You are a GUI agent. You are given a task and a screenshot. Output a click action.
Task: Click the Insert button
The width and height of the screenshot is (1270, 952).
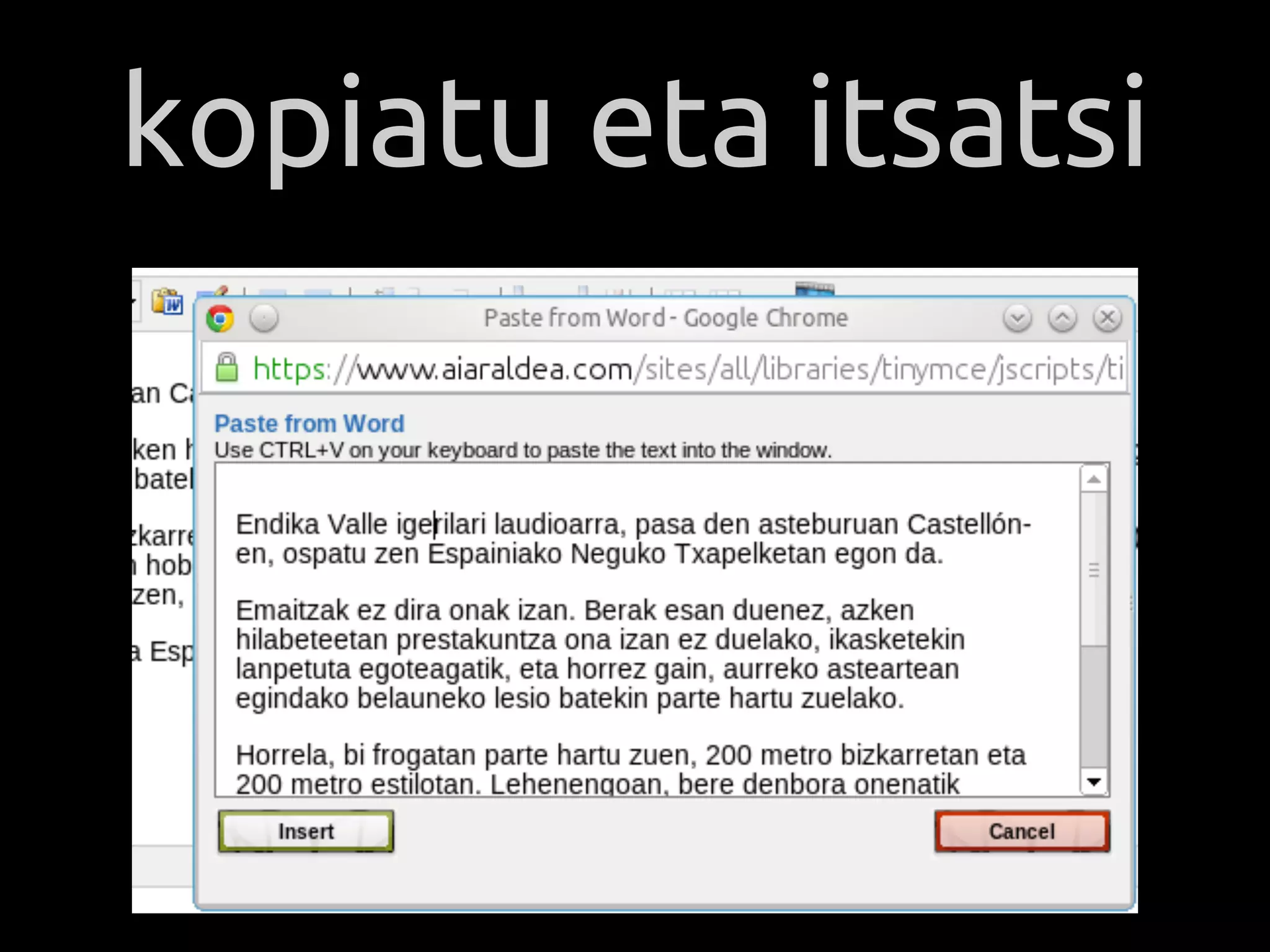(x=306, y=831)
